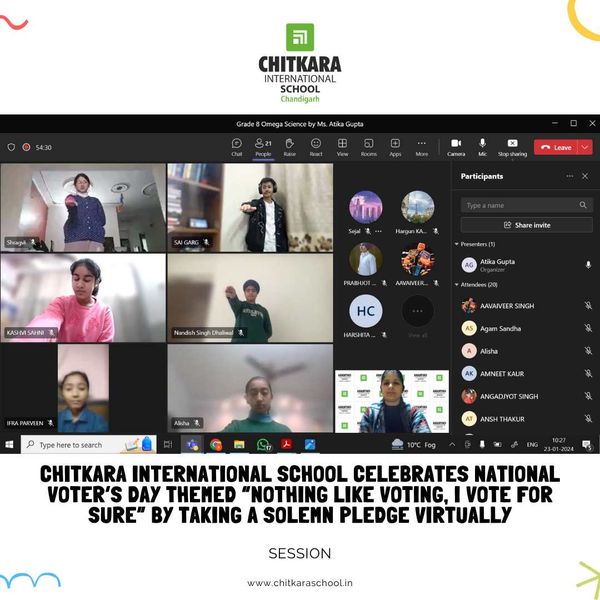This screenshot has width=600, height=600.
Task: Open Participants panel more options ellipsis
Action: 570,176
